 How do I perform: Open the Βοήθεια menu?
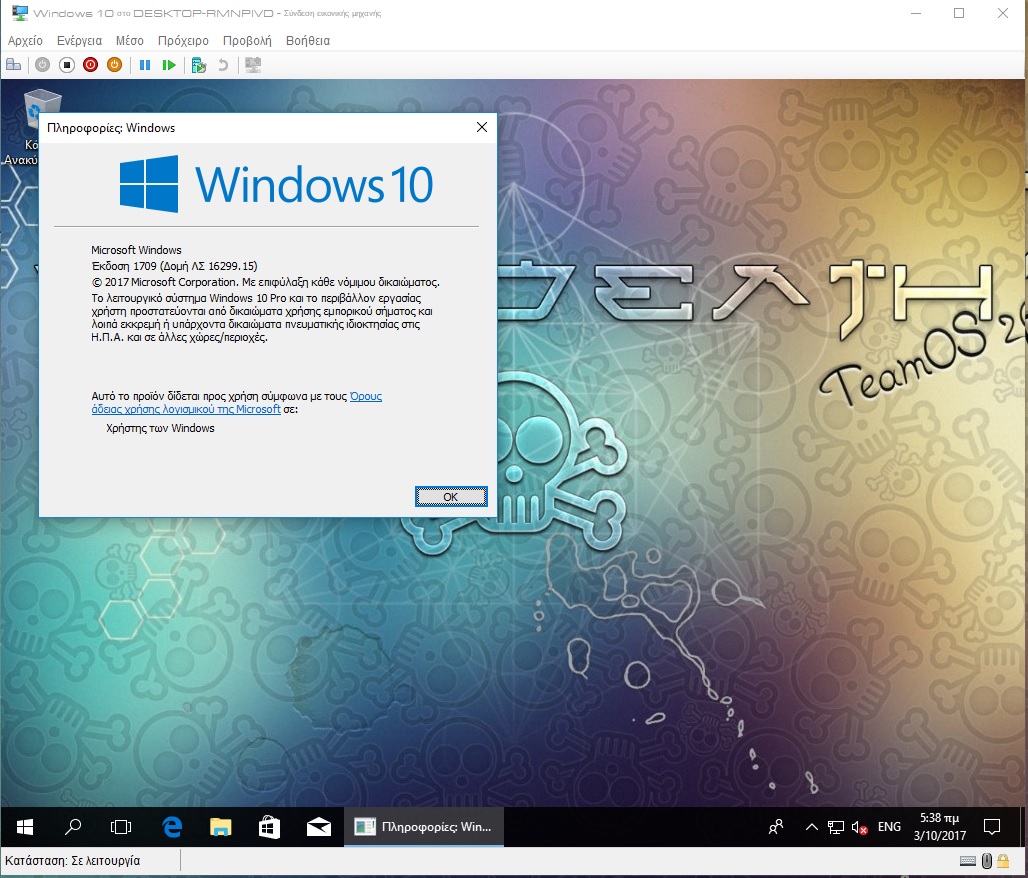[x=308, y=41]
